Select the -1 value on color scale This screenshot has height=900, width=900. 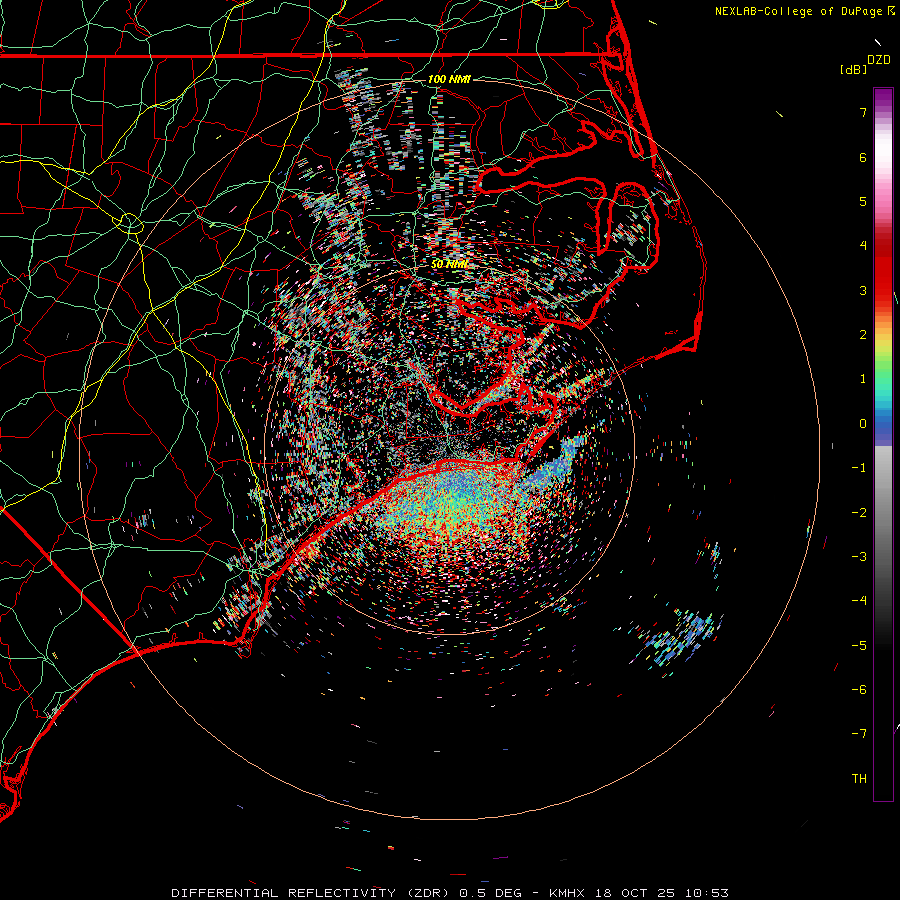click(859, 468)
